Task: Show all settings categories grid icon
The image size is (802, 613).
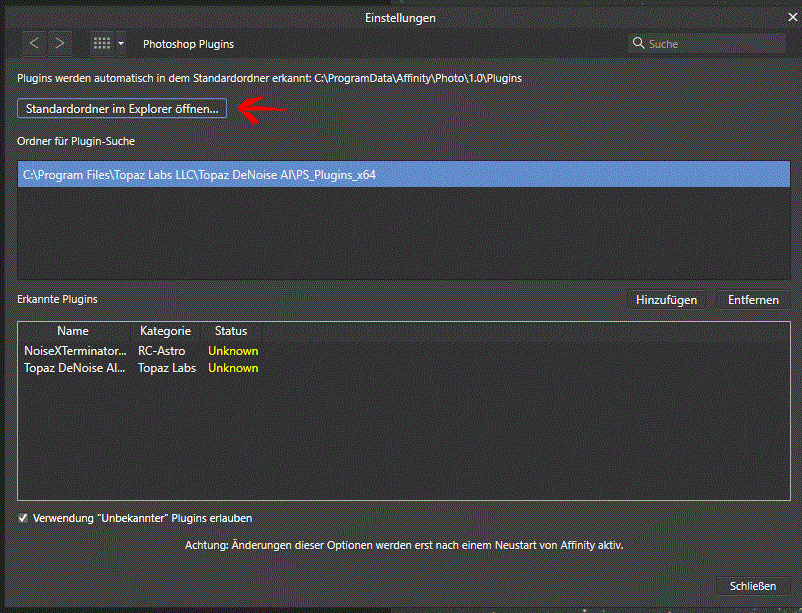Action: 102,43
